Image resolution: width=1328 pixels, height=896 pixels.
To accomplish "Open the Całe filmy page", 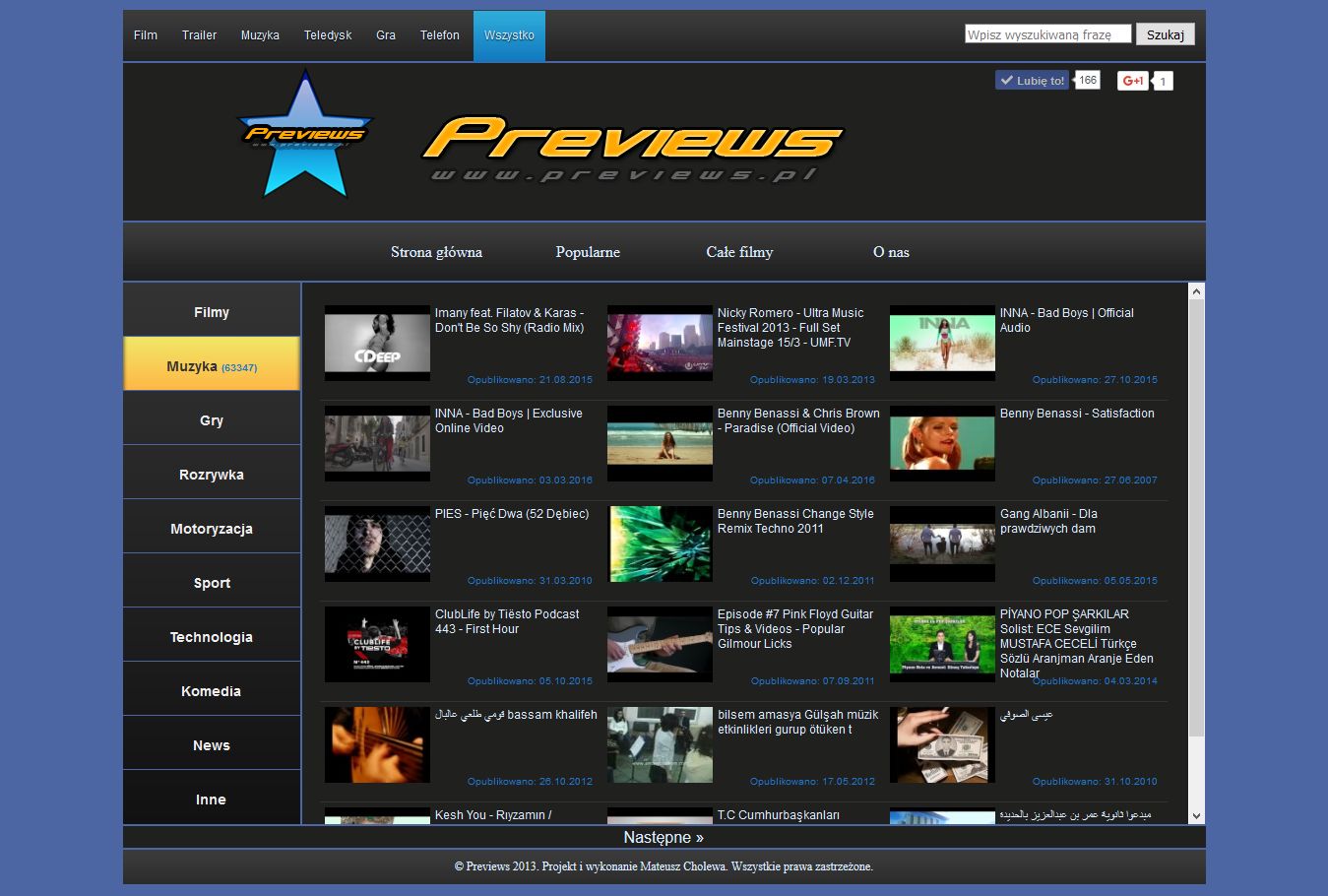I will (739, 252).
